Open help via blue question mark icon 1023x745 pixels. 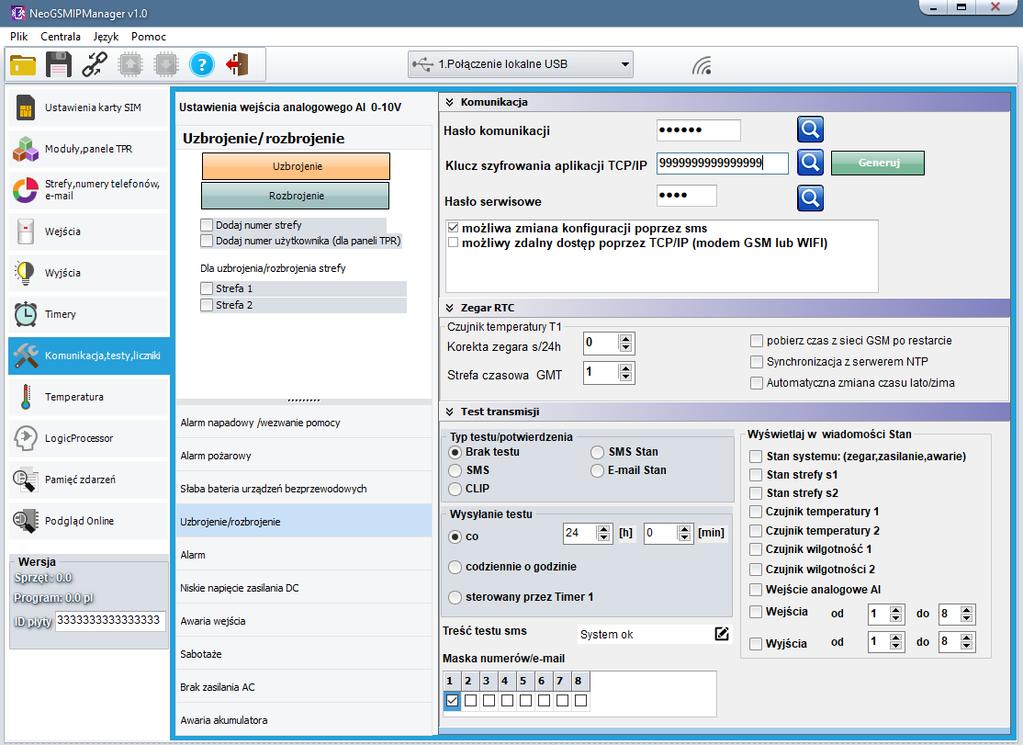tap(202, 65)
